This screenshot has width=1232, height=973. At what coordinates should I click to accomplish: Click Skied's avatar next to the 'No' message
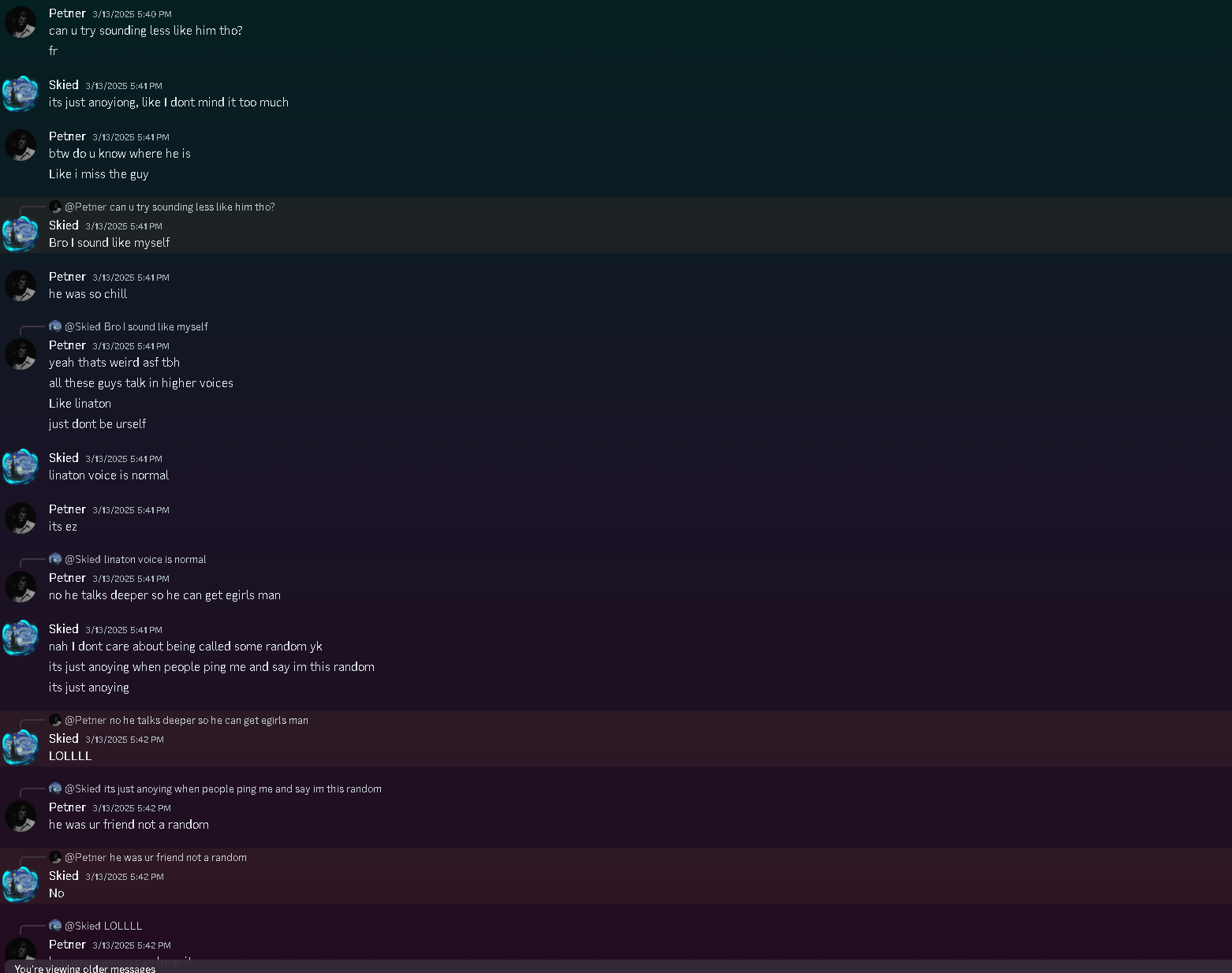point(21,885)
